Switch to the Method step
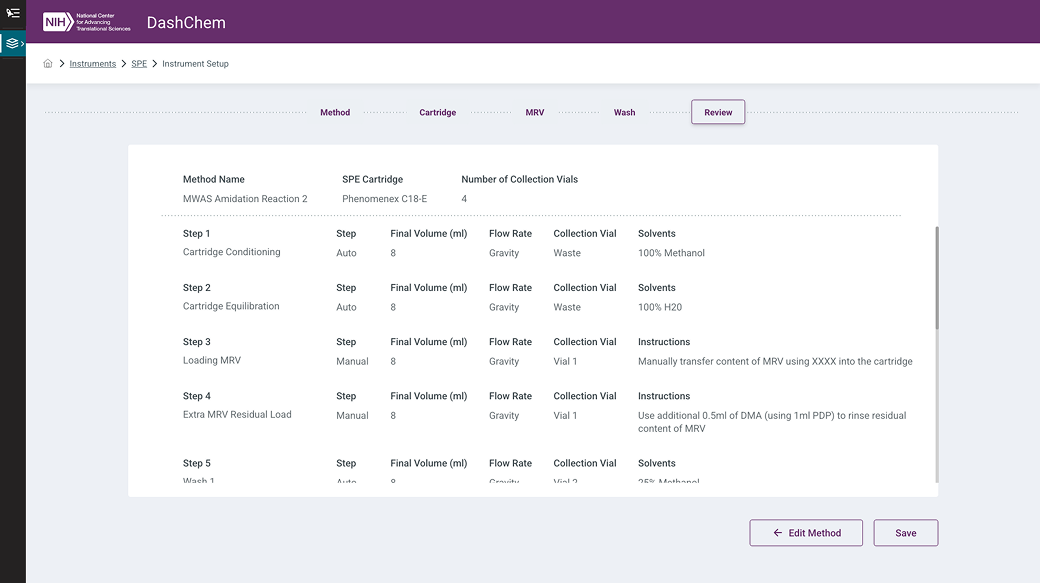The width and height of the screenshot is (1040, 583). [335, 113]
